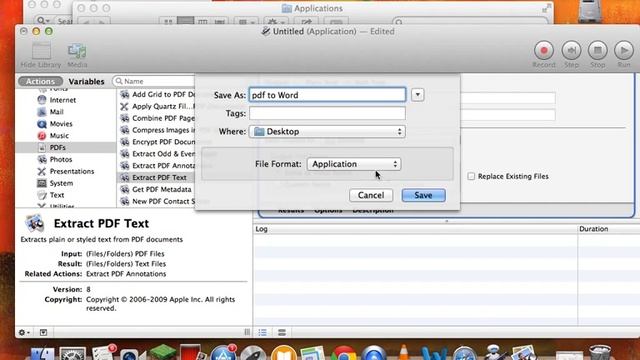Open the Description tab of the action
Image resolution: width=640 pixels, height=360 pixels.
click(373, 211)
